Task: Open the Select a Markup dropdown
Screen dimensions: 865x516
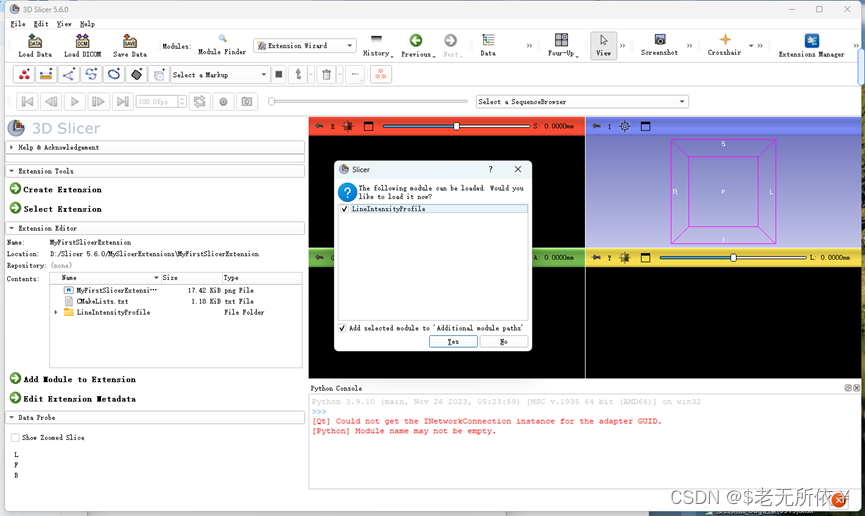Action: [220, 75]
